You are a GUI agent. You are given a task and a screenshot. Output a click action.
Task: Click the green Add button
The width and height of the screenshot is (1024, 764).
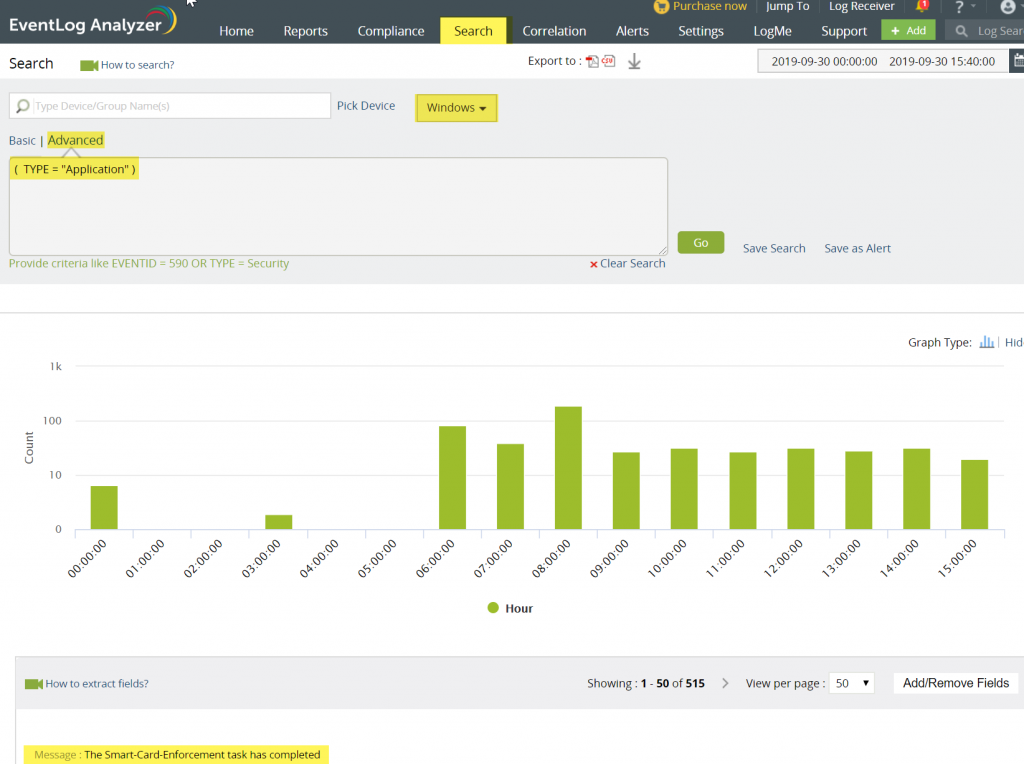908,30
